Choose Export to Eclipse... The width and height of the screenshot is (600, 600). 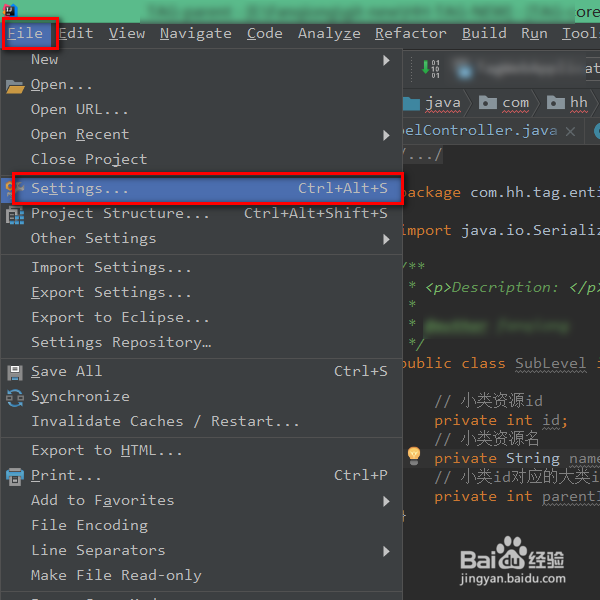point(201,318)
